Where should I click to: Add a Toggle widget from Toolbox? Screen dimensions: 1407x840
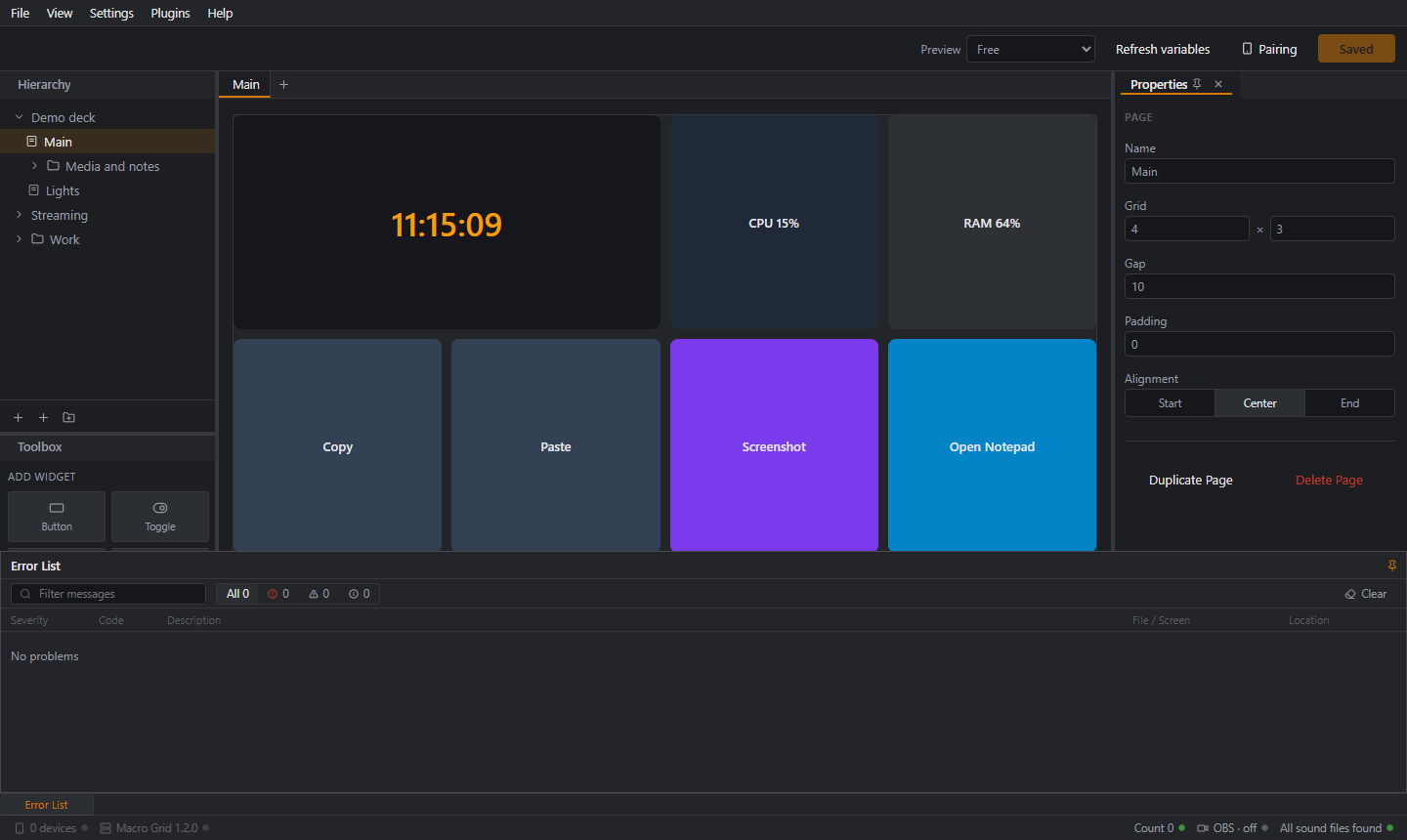160,517
